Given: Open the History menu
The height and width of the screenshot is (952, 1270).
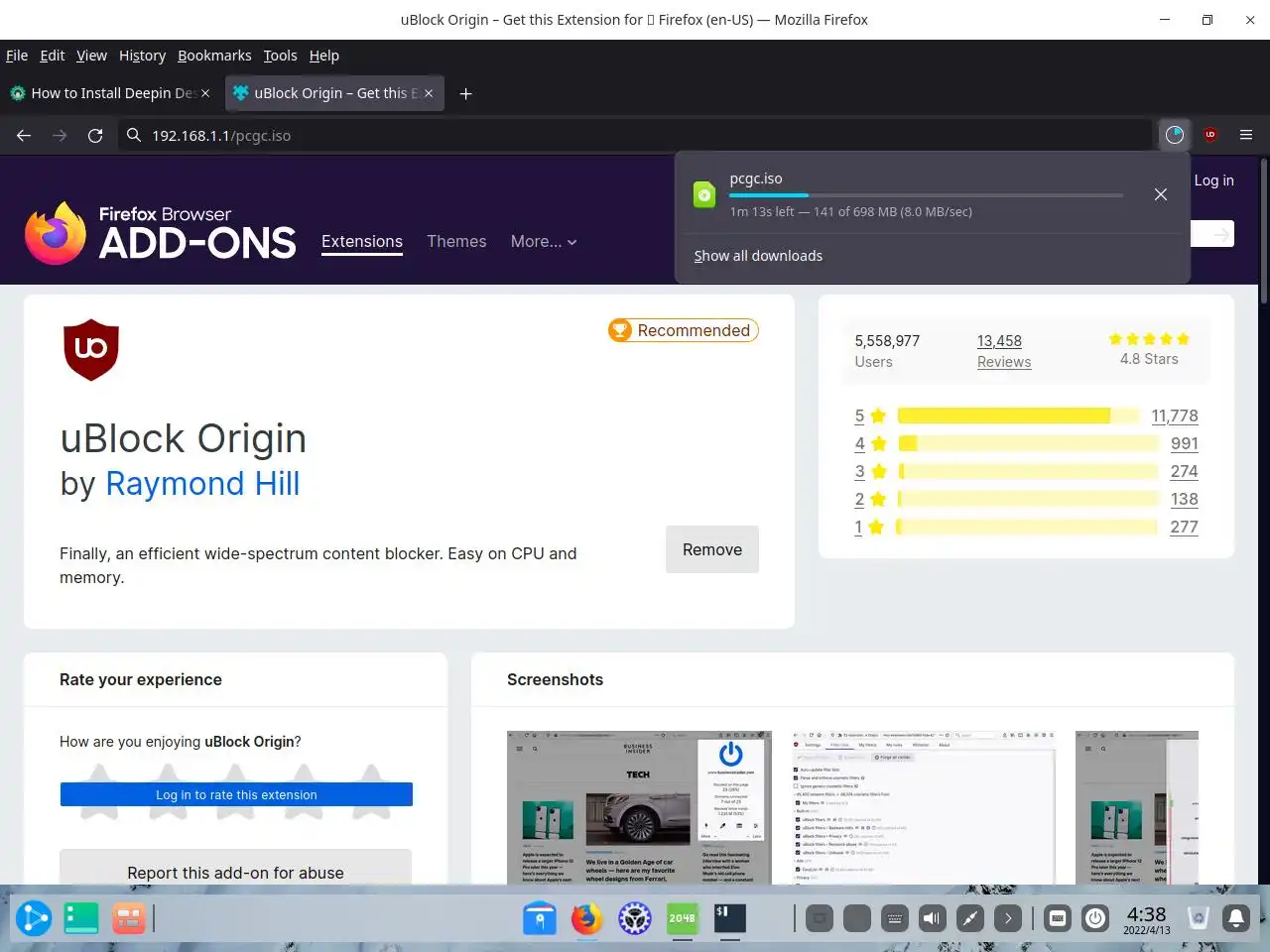Looking at the screenshot, I should coord(142,56).
